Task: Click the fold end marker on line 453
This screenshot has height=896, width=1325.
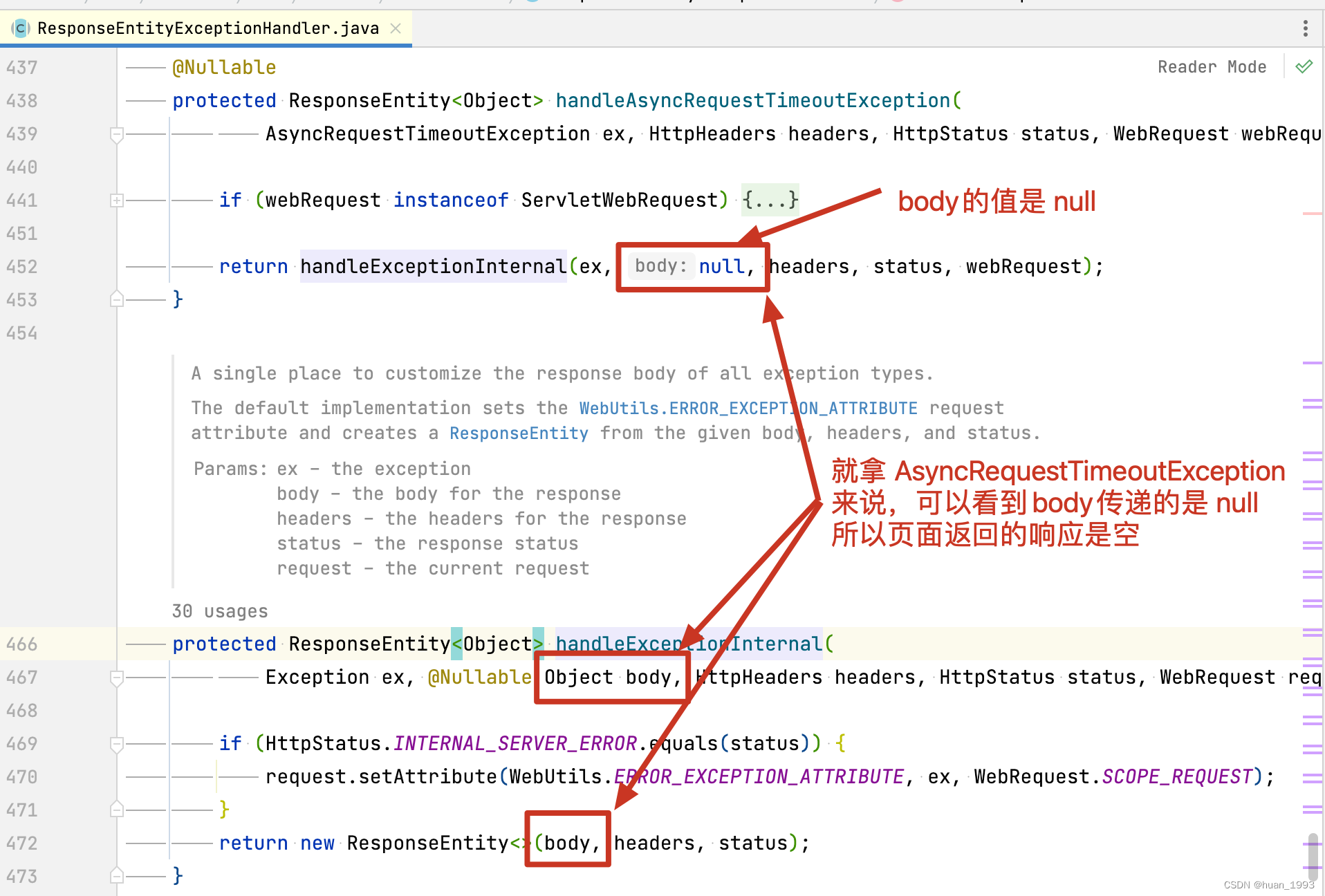Action: pyautogui.click(x=117, y=299)
